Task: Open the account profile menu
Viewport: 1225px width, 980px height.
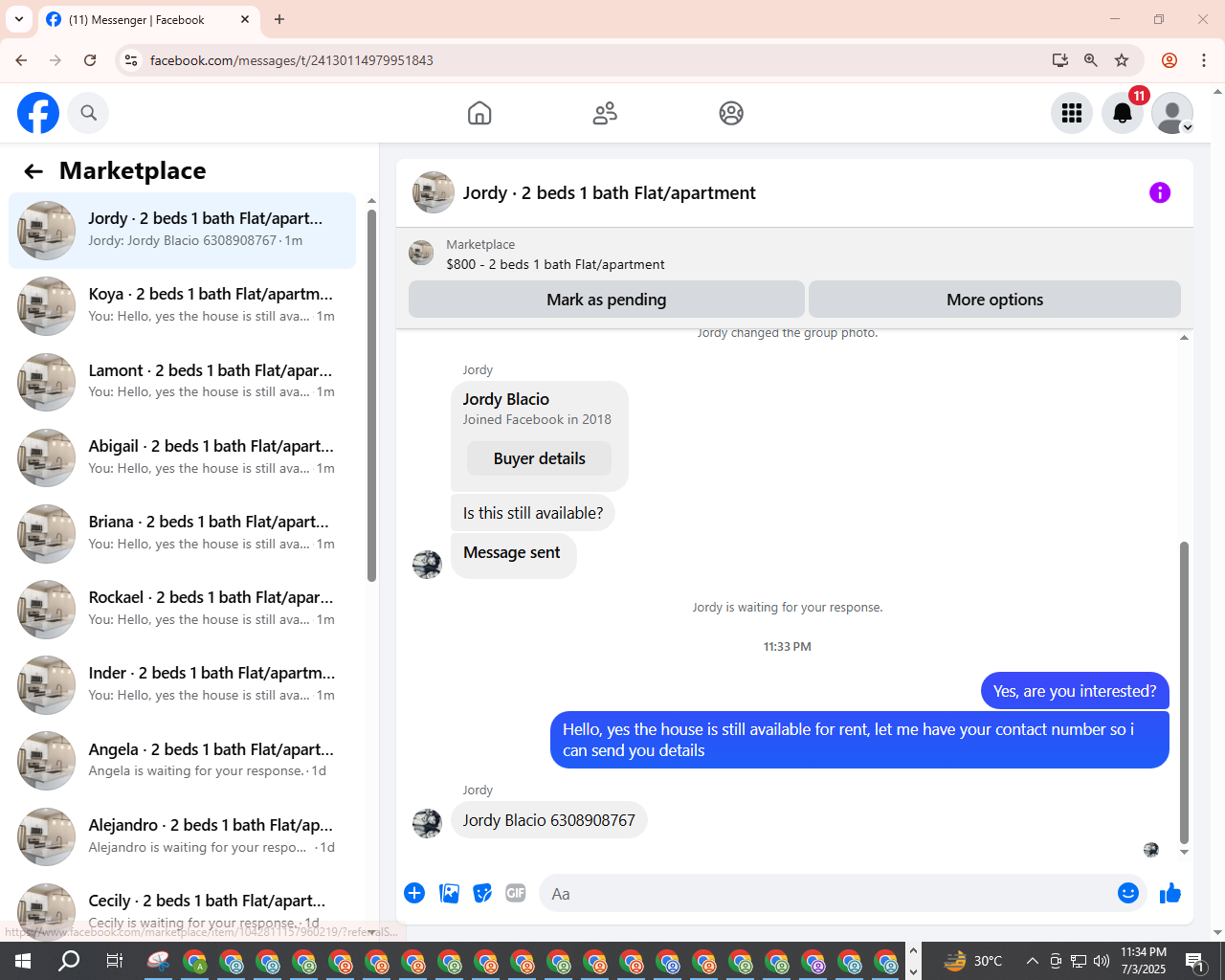Action: tap(1172, 113)
